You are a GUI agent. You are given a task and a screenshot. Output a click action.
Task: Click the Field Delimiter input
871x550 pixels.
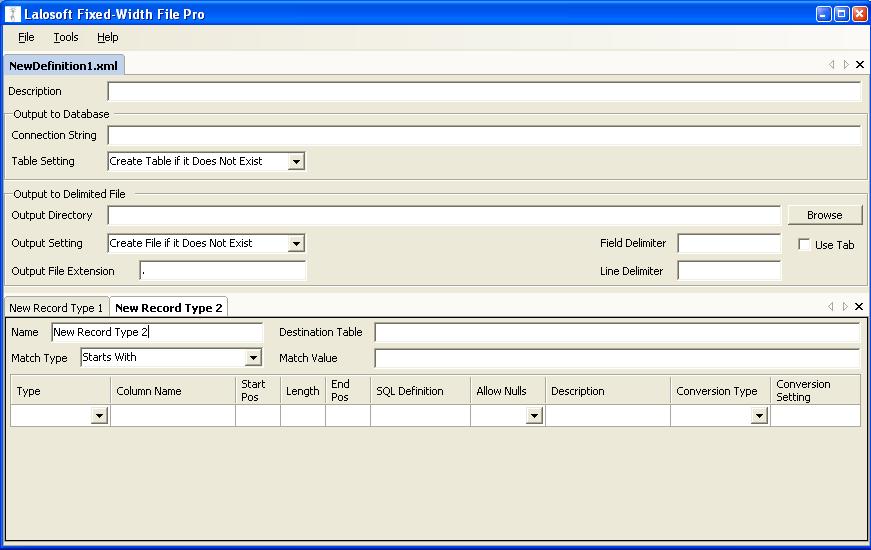pos(729,243)
